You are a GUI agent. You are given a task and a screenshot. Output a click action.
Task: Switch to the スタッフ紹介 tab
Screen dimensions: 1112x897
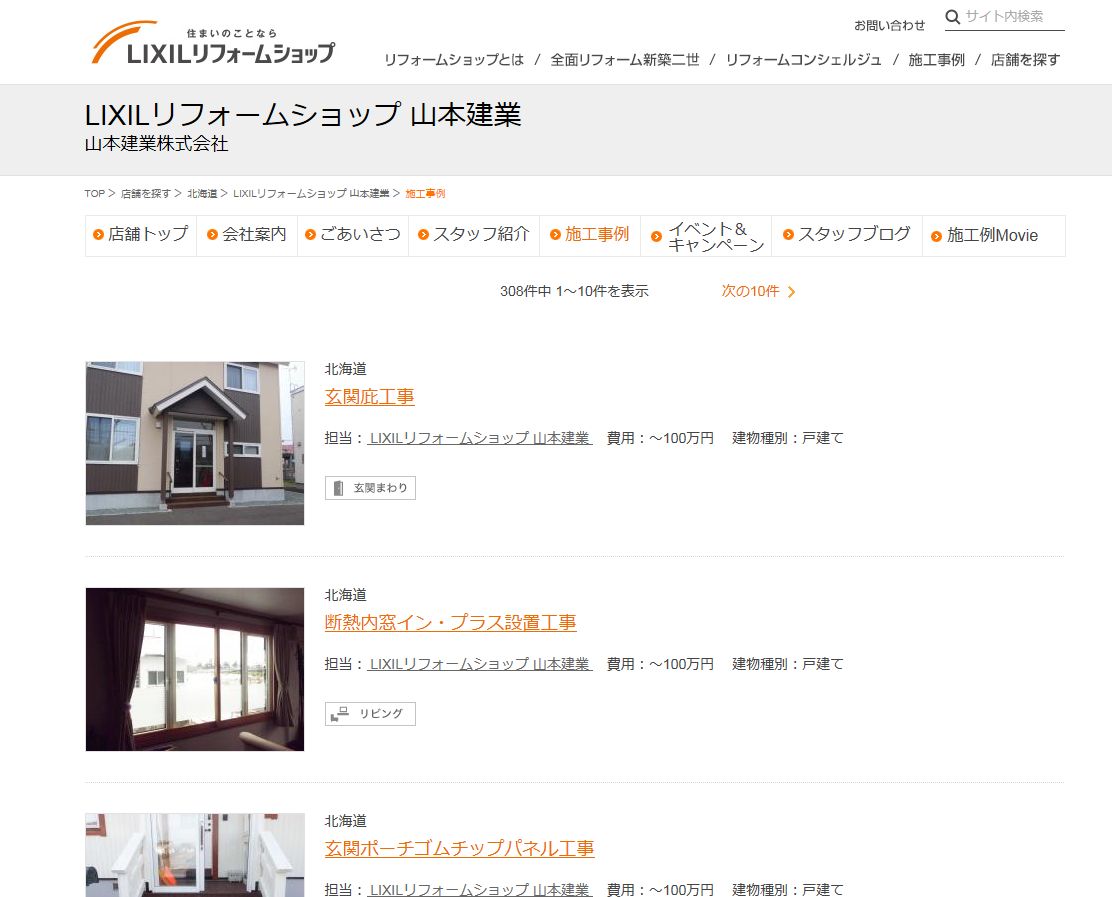(x=474, y=235)
